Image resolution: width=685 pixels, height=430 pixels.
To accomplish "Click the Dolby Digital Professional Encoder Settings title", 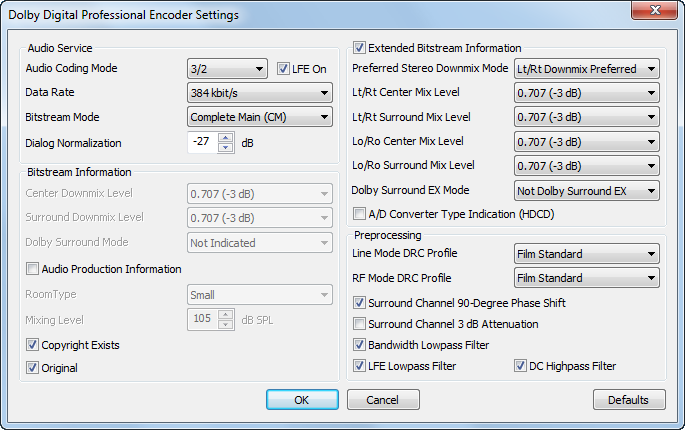I will point(124,15).
